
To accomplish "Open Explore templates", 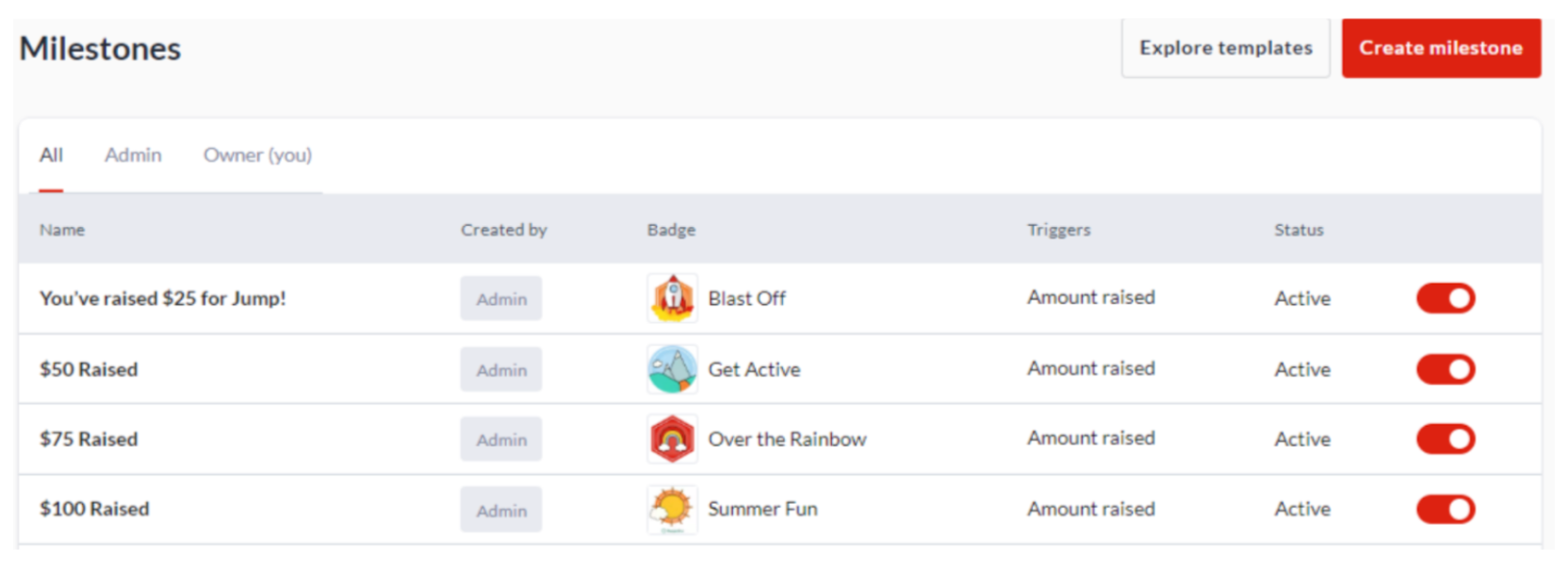I will click(1225, 48).
